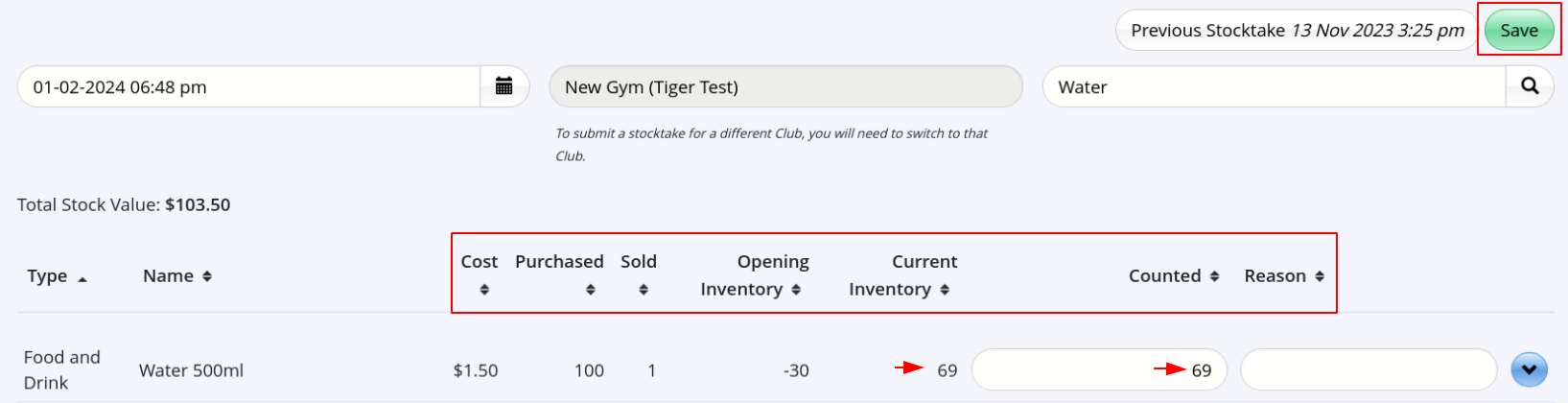Sort by Purchased column arrows
This screenshot has height=403, width=1568.
tap(591, 290)
